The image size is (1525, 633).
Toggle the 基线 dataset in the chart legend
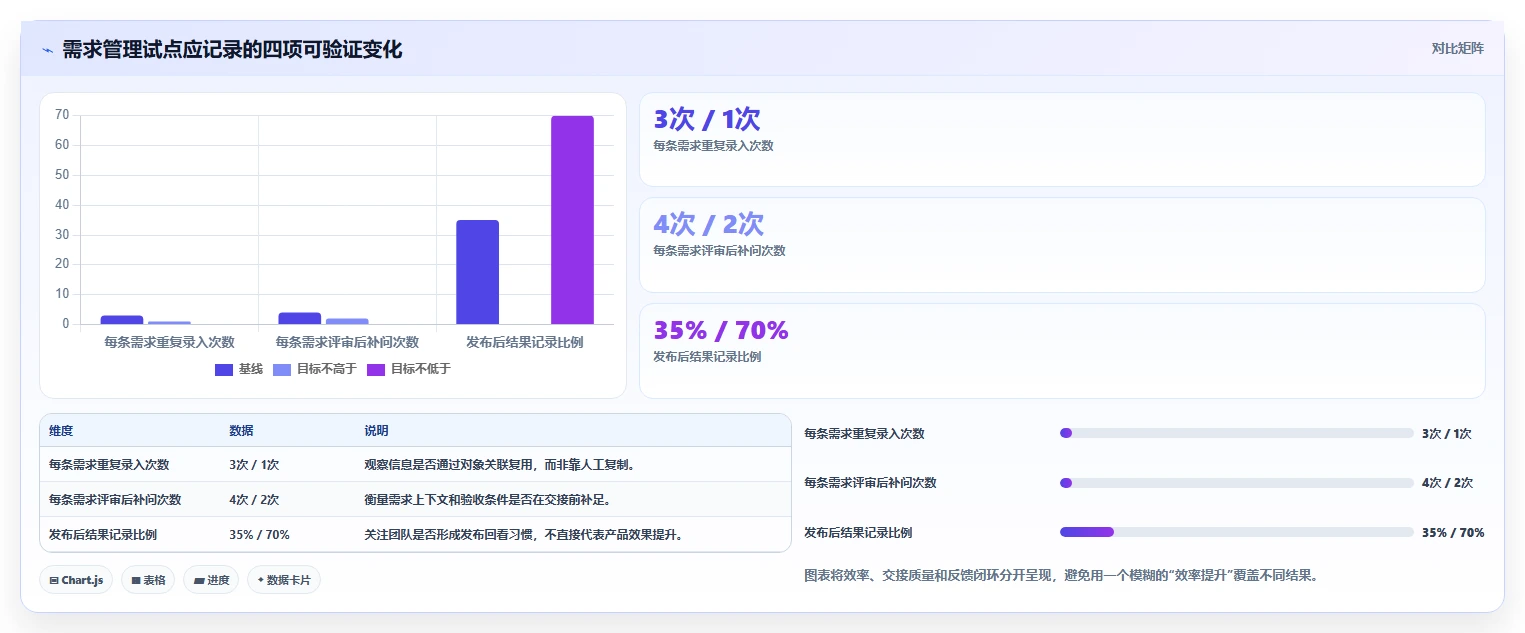(239, 369)
